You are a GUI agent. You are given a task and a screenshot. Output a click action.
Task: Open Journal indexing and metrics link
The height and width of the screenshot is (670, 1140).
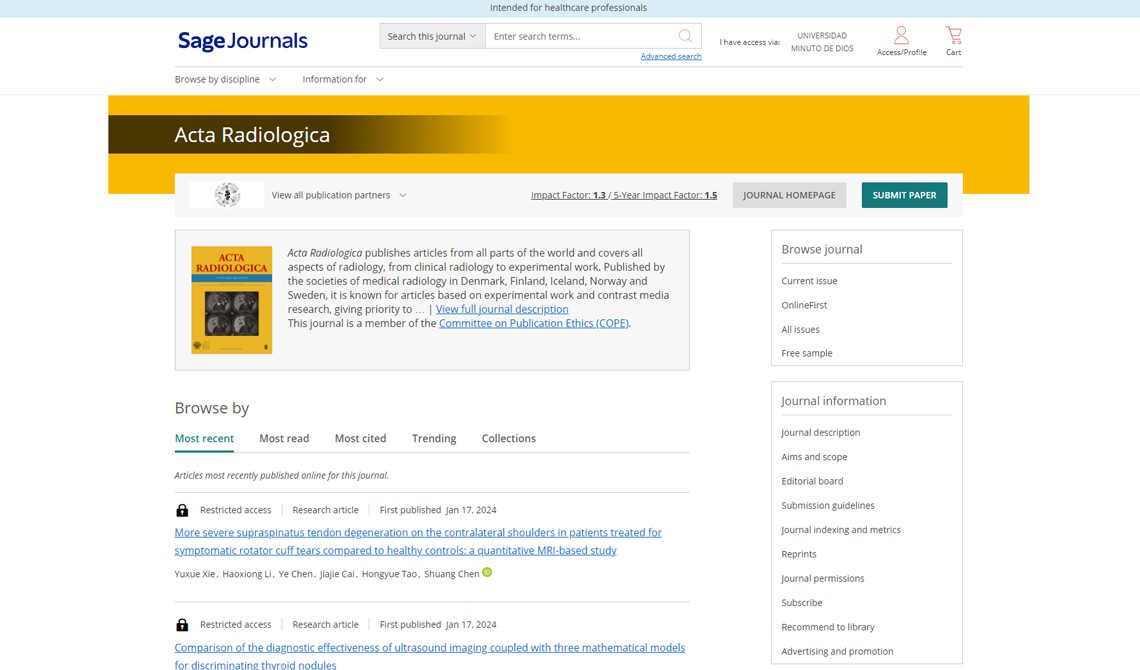coord(841,530)
